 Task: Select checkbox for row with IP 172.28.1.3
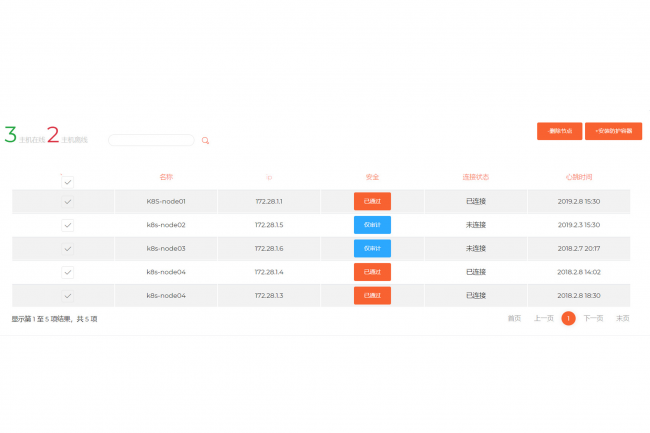(68, 295)
